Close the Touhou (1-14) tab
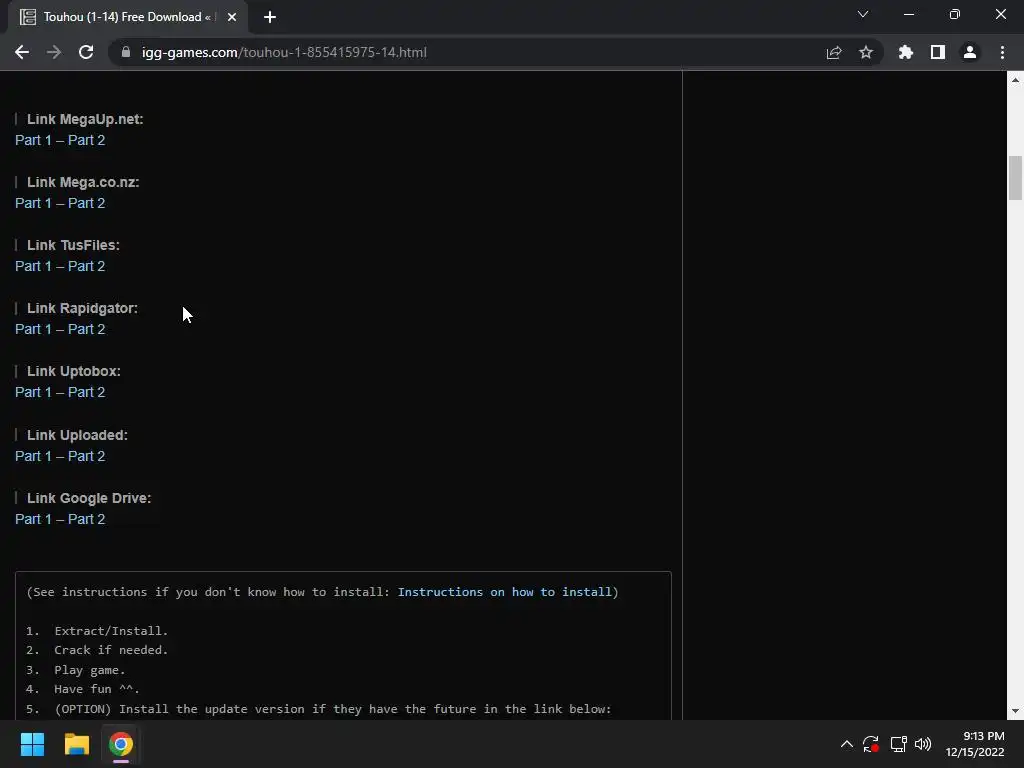 coord(232,17)
